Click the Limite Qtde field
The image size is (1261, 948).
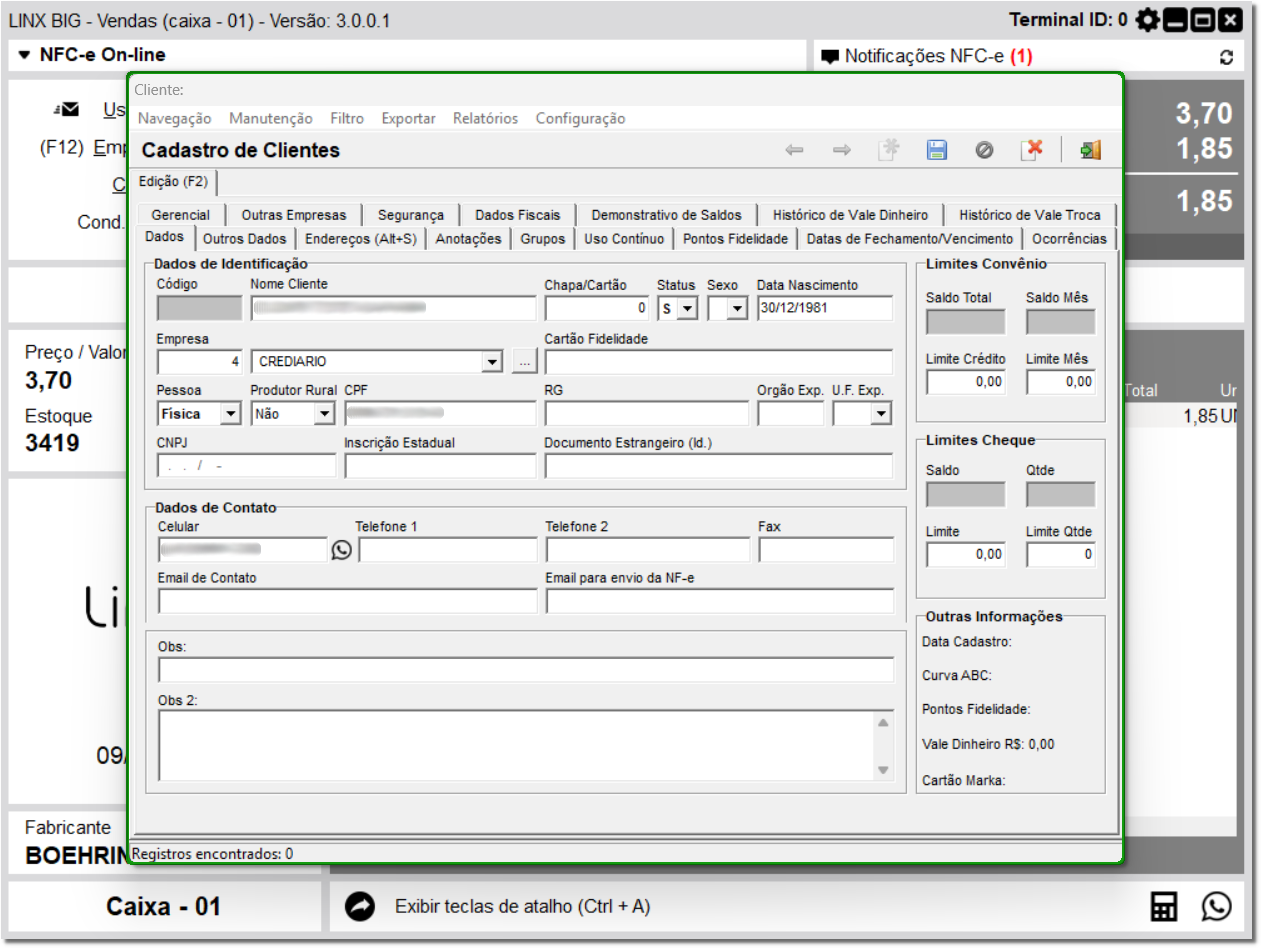1060,555
